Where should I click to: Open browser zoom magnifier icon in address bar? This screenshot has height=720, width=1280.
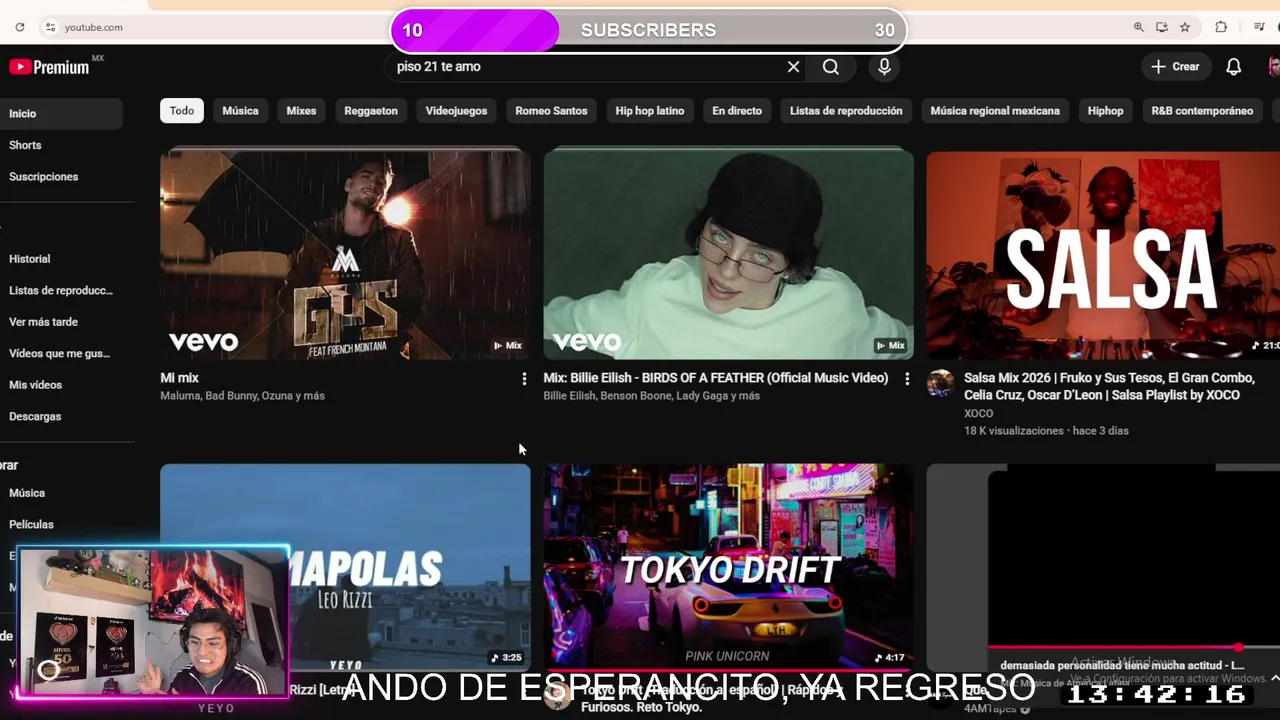point(1139,27)
